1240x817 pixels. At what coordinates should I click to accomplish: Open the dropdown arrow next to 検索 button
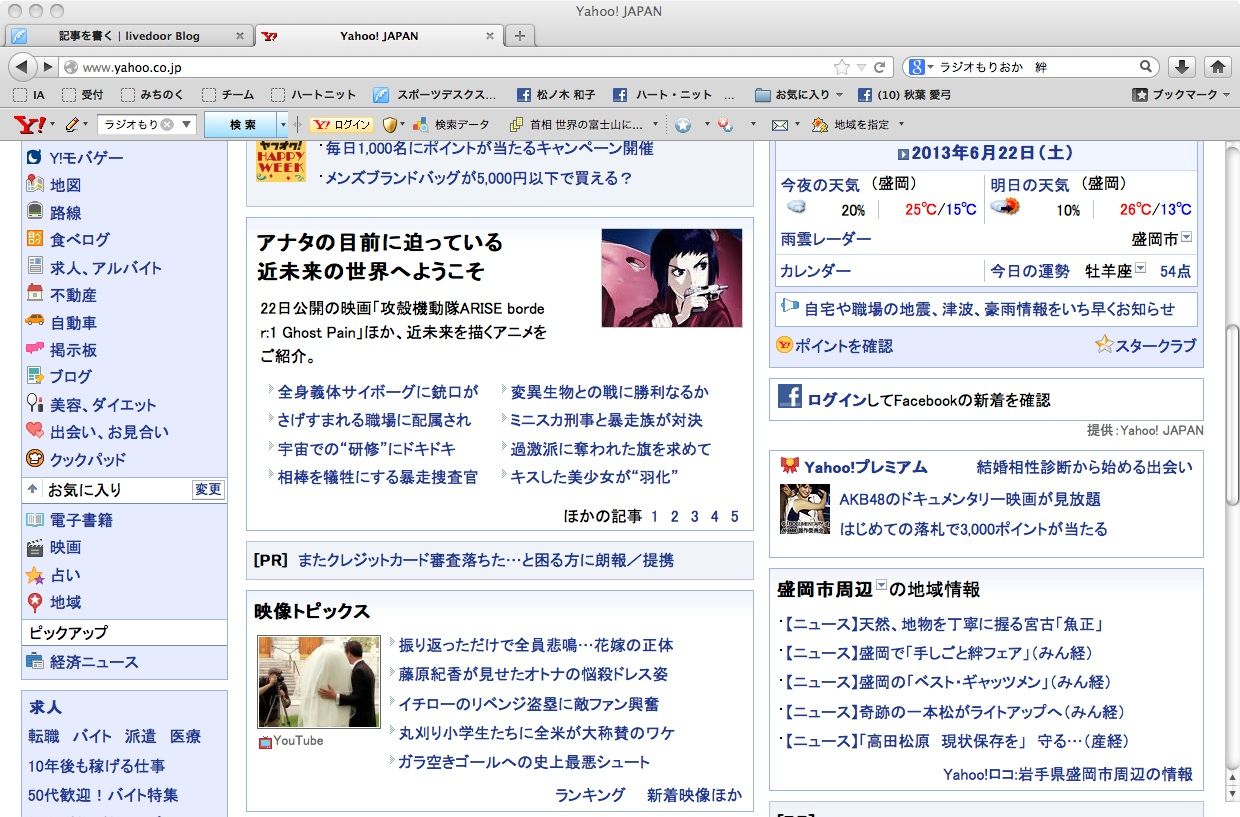click(284, 125)
